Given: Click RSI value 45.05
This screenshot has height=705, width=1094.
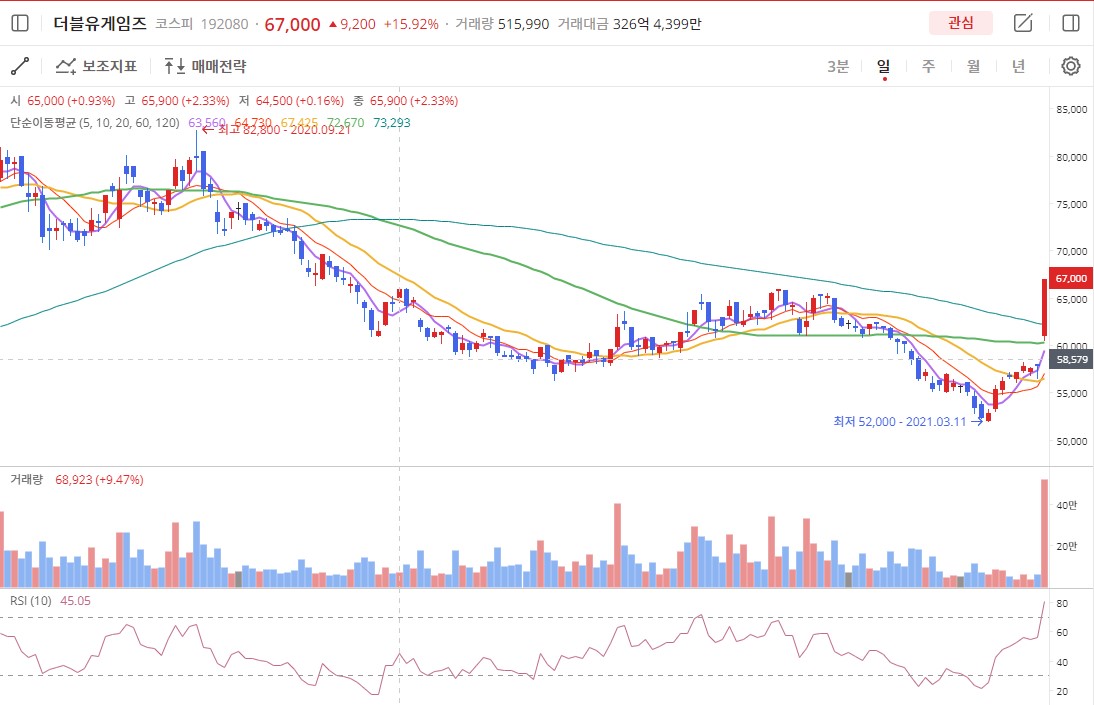Looking at the screenshot, I should (75, 600).
